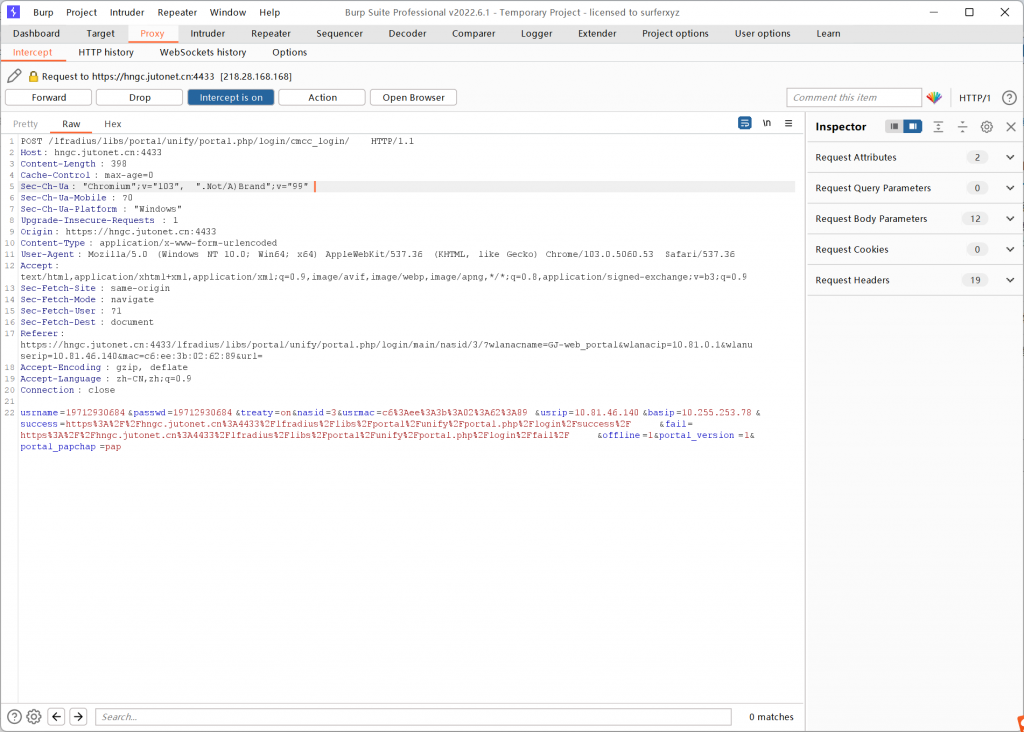Open the rainbow highlight color picker

(934, 98)
